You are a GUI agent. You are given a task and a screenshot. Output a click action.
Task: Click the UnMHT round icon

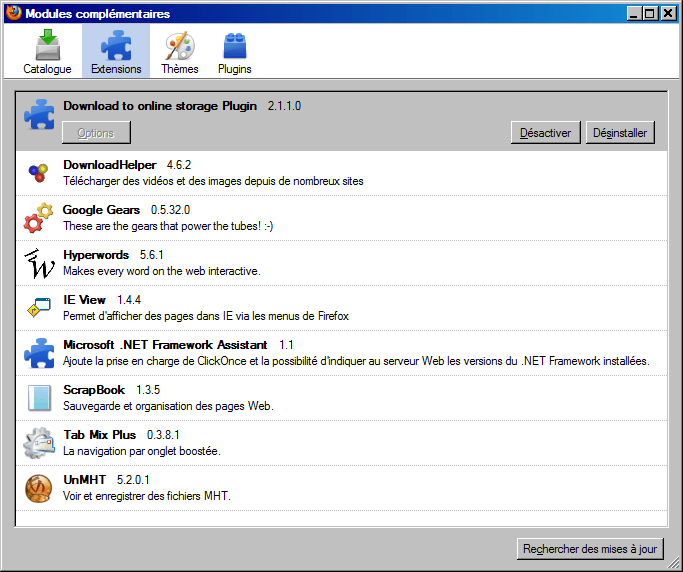point(39,488)
